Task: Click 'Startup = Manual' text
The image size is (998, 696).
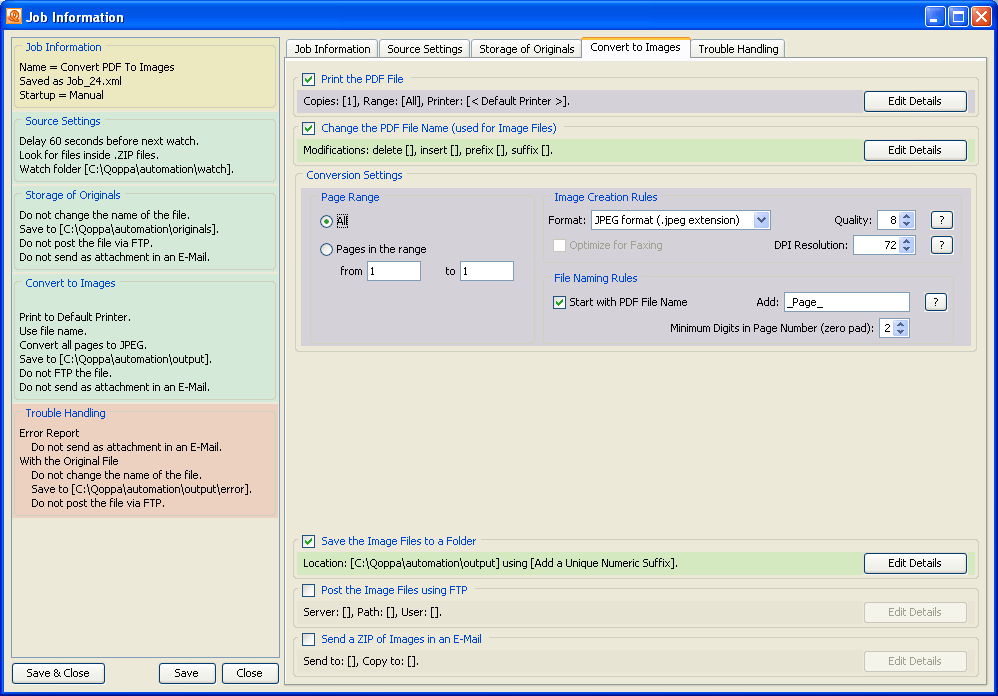Action: (x=61, y=95)
